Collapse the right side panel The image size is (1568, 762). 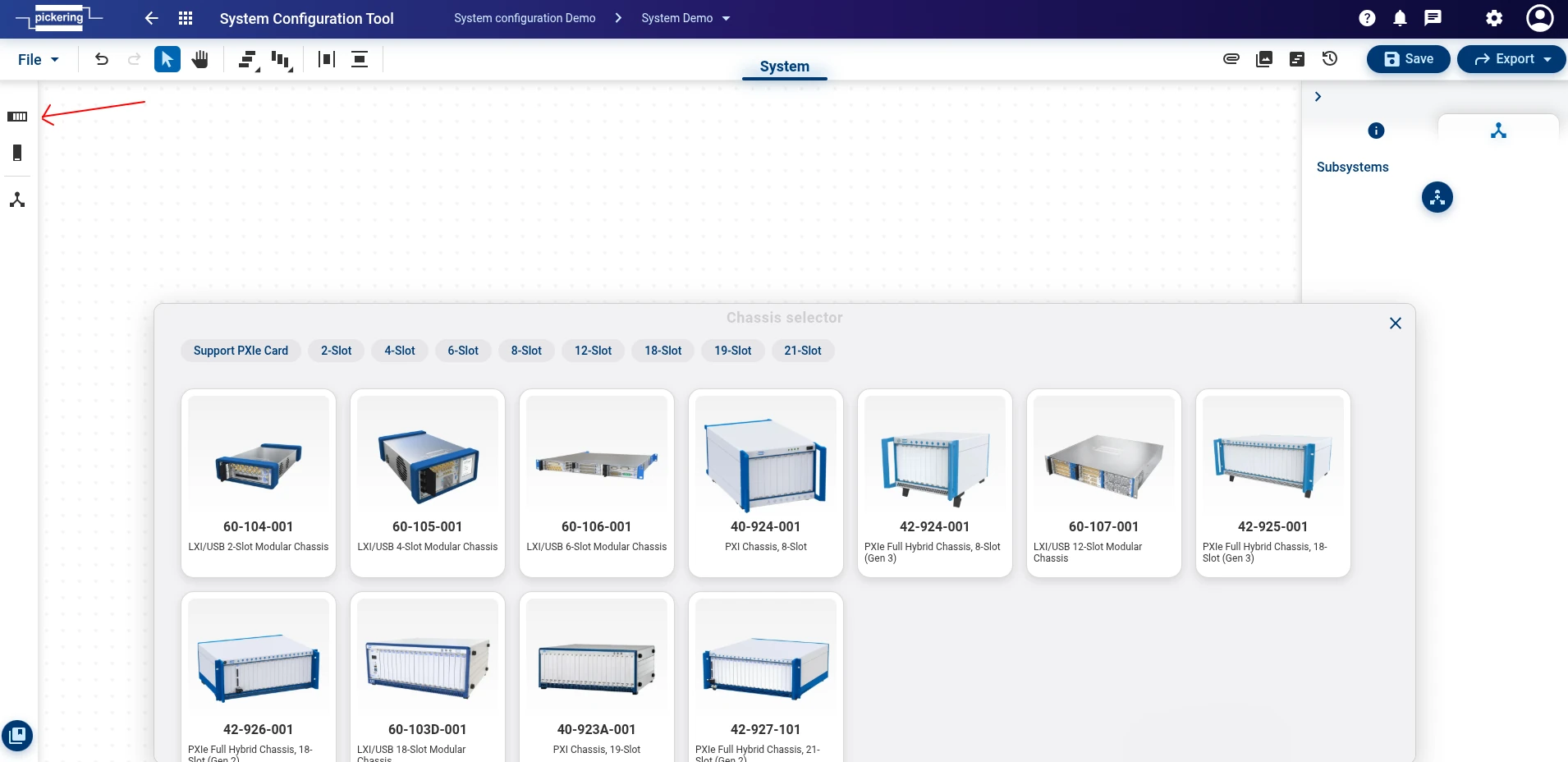coord(1318,97)
